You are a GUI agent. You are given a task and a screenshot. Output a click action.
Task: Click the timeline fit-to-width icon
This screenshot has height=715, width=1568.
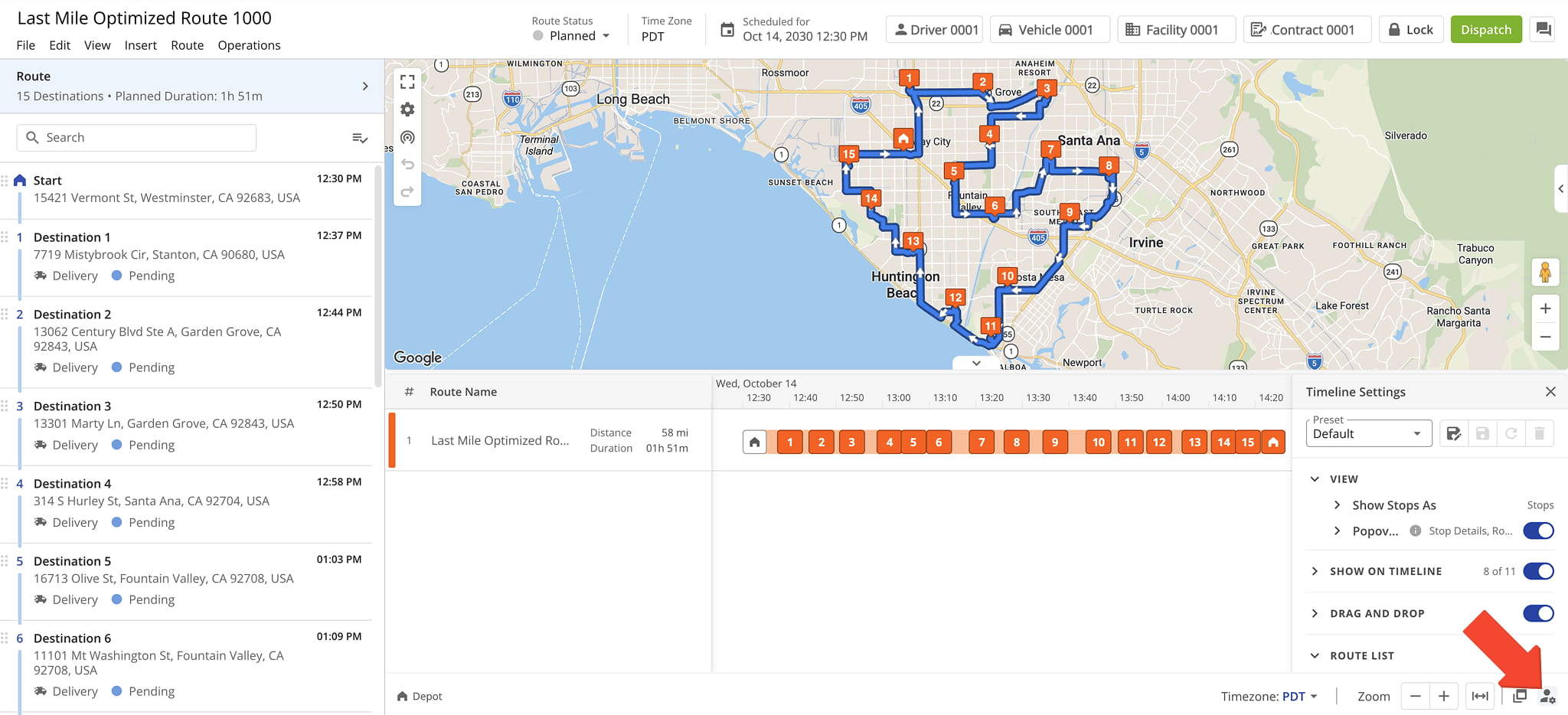(x=1480, y=696)
